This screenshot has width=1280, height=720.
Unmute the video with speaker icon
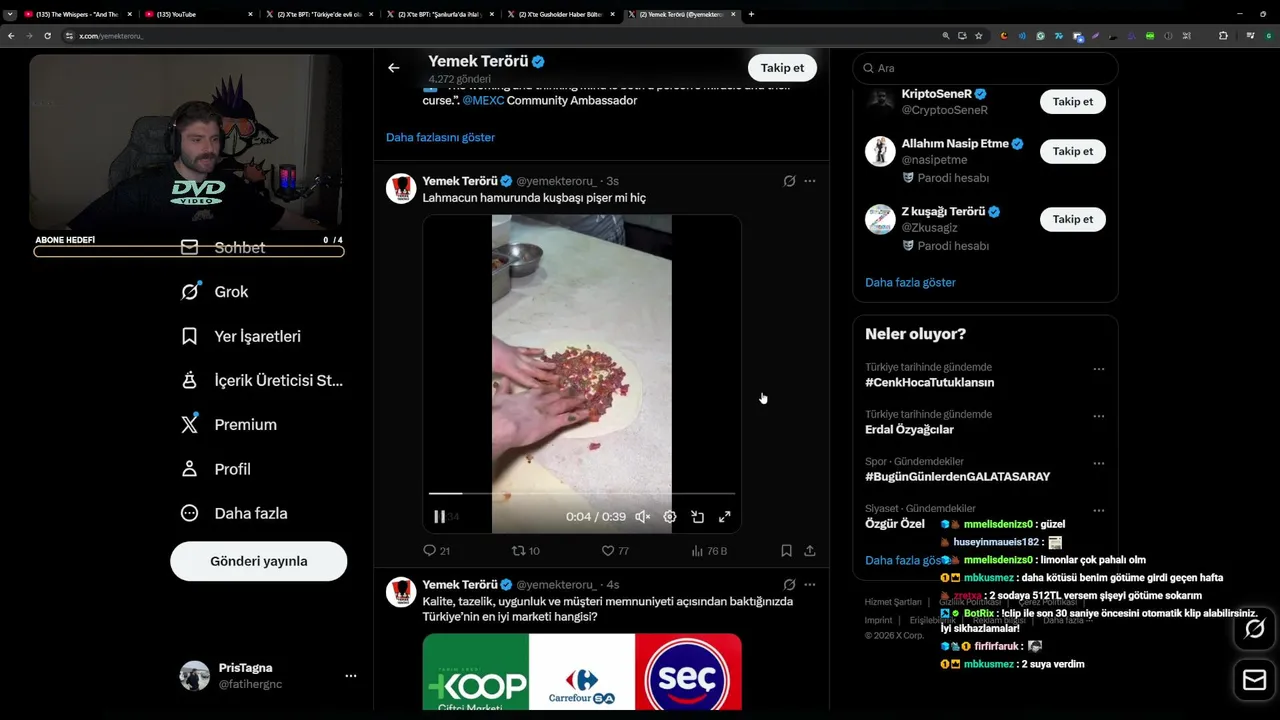click(643, 517)
